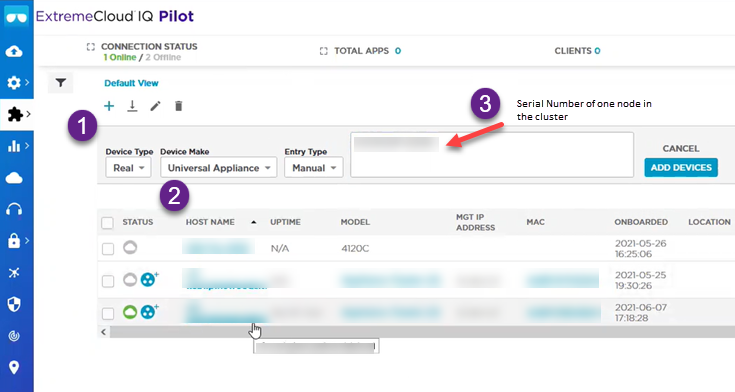Expand the Total Apps widget icon
This screenshot has height=392, width=735.
point(323,51)
